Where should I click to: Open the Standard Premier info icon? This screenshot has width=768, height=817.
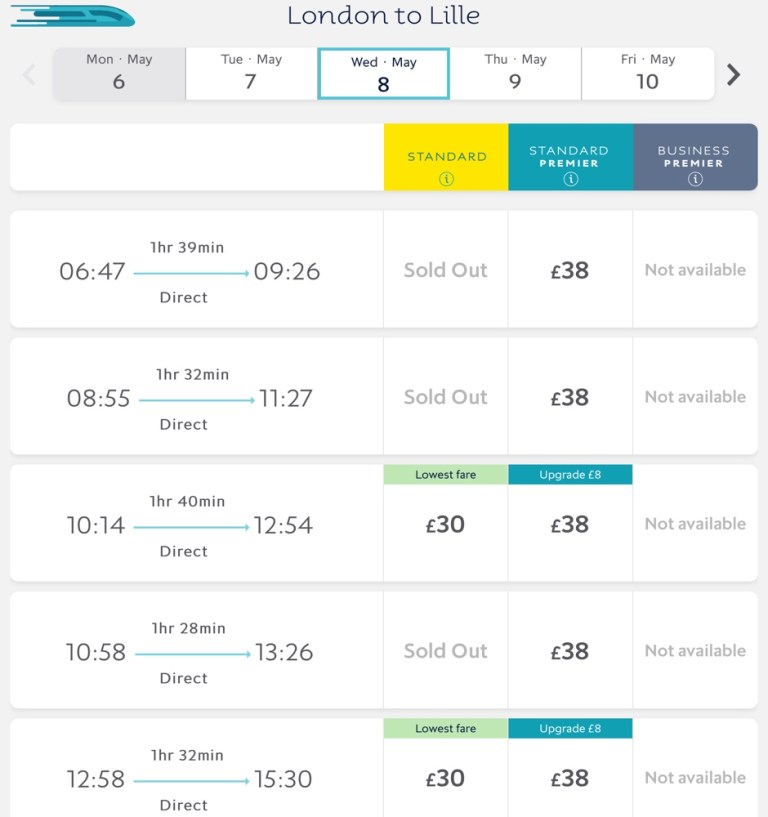(570, 180)
